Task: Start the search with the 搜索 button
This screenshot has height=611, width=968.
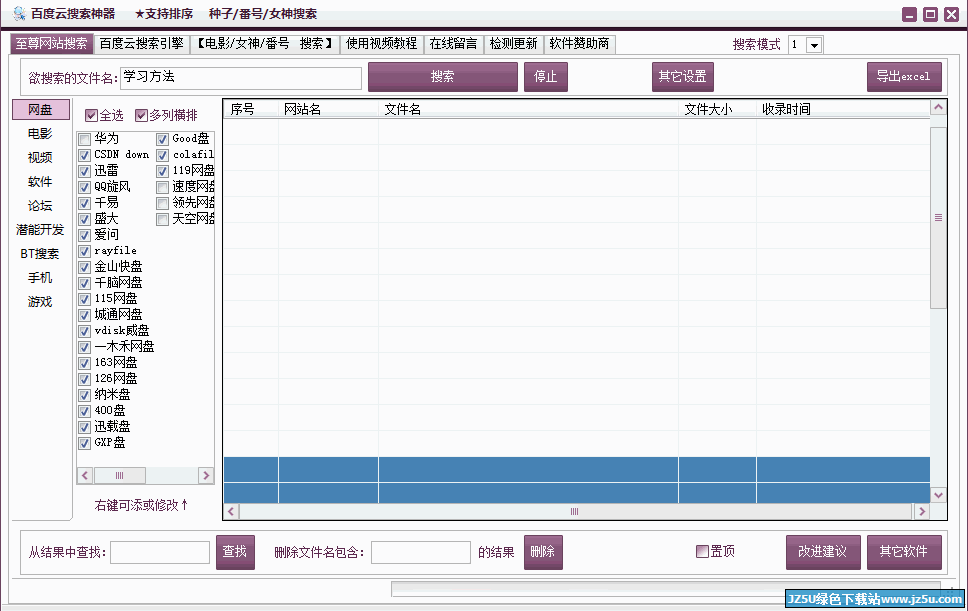Action: [443, 77]
